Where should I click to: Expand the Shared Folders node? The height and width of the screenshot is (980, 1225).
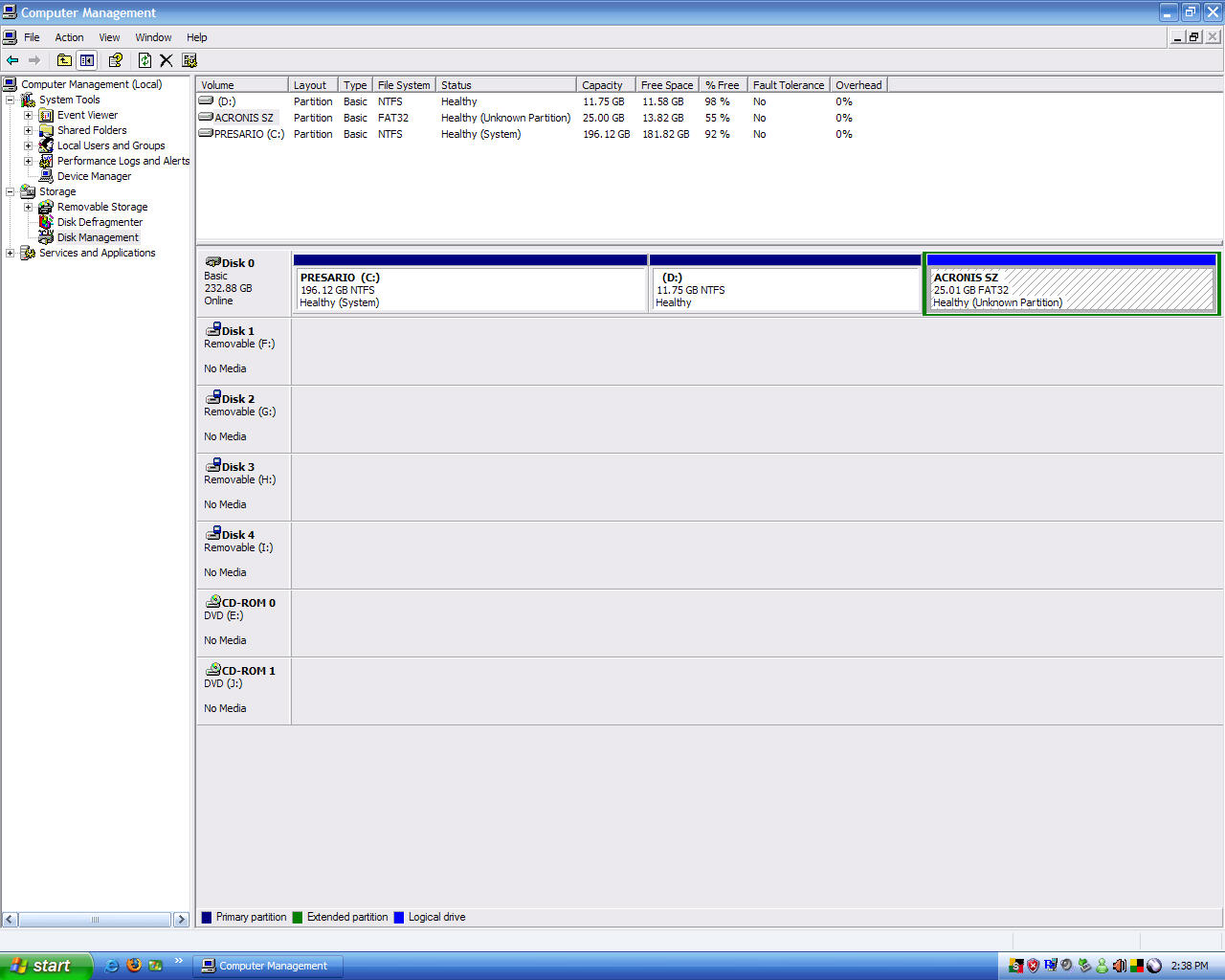pyautogui.click(x=29, y=130)
